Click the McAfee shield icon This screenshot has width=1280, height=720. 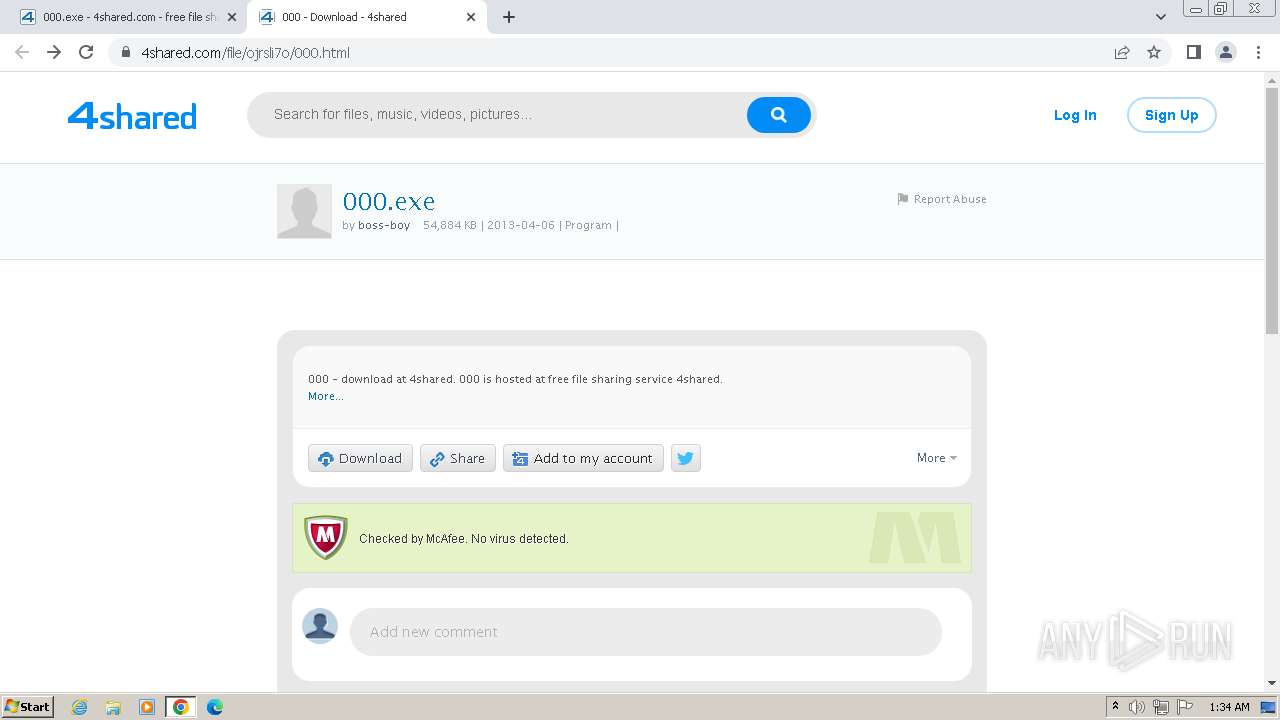[x=325, y=538]
